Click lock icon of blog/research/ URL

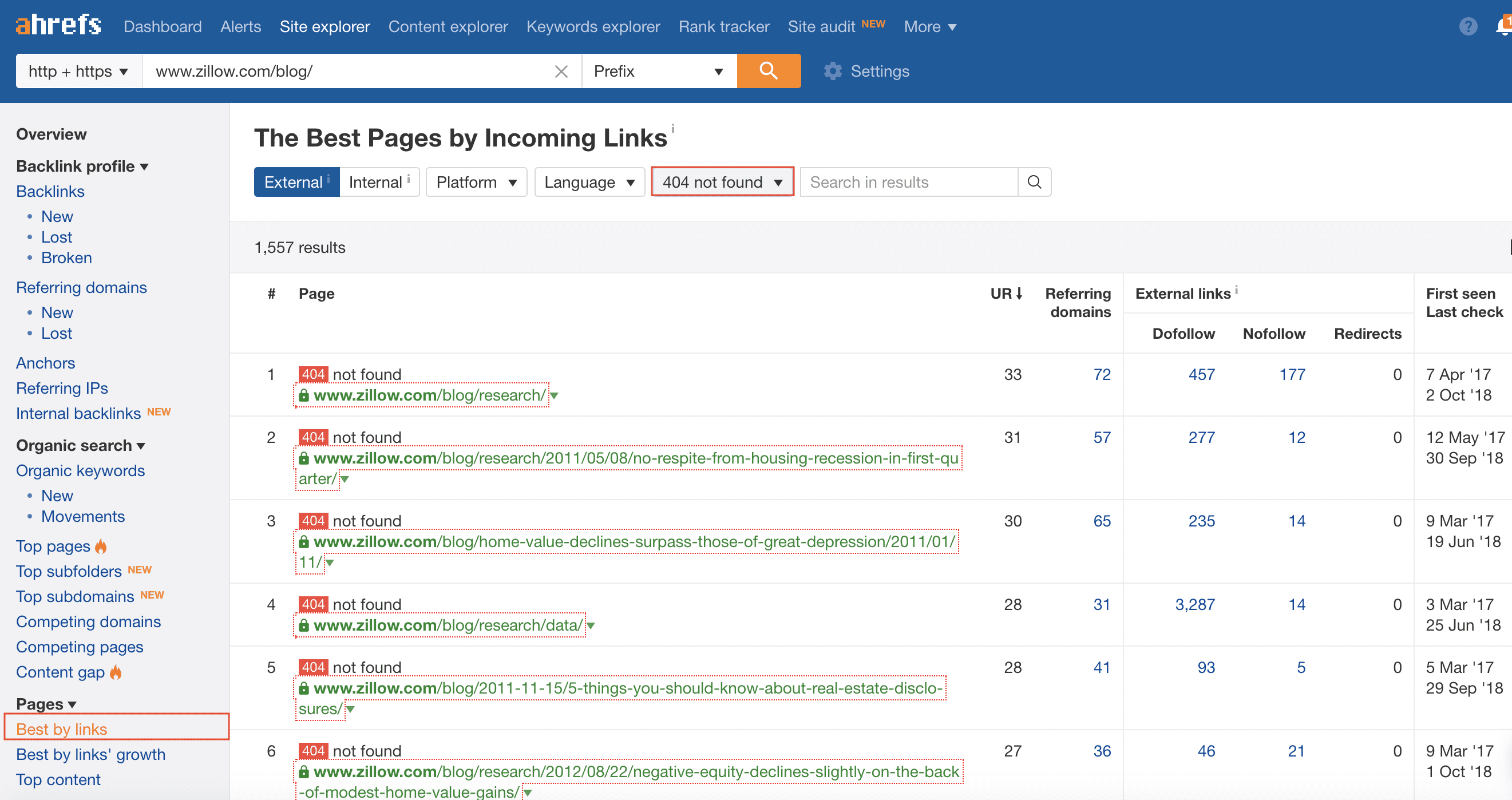(x=303, y=395)
